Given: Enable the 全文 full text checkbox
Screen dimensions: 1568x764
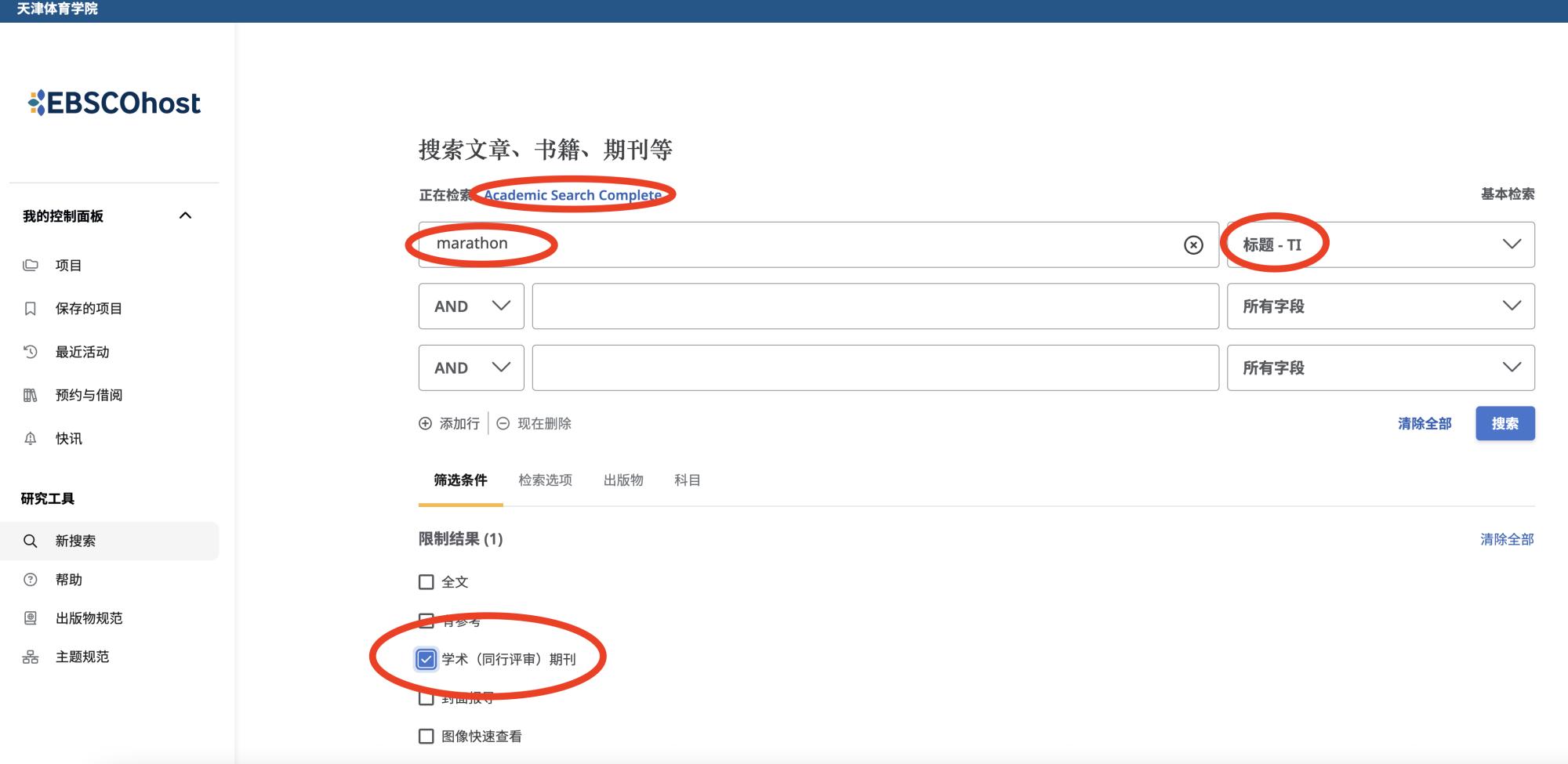Looking at the screenshot, I should pos(426,582).
